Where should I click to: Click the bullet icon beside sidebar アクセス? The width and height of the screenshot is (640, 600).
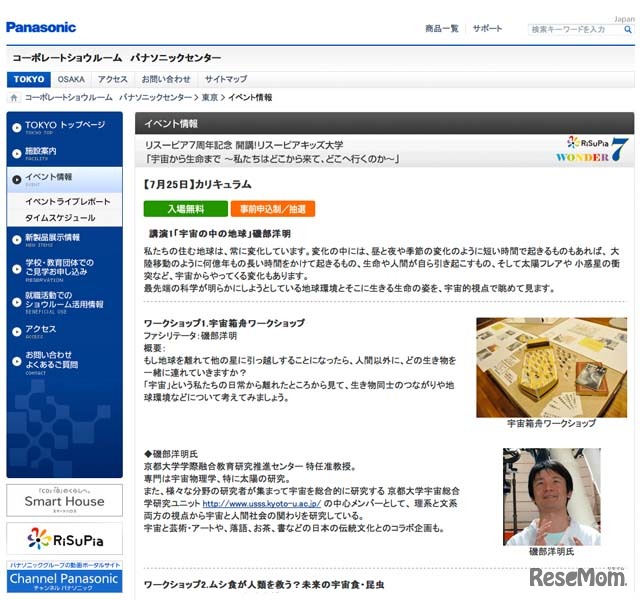coord(17,332)
